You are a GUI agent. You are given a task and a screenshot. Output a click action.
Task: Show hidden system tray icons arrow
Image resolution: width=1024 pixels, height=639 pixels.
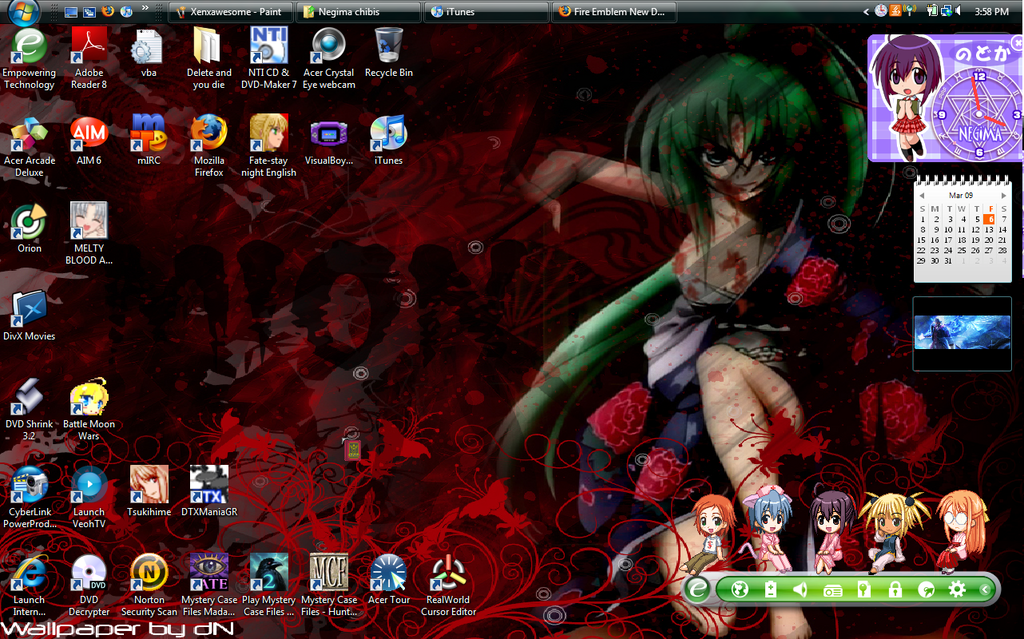867,11
